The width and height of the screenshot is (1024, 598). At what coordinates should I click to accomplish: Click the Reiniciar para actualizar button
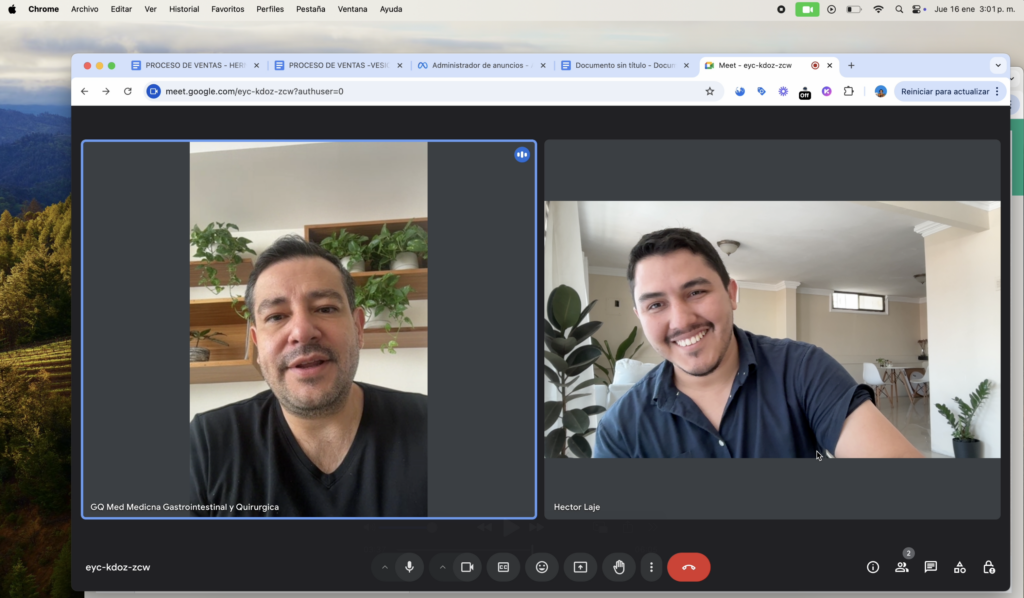pos(945,91)
